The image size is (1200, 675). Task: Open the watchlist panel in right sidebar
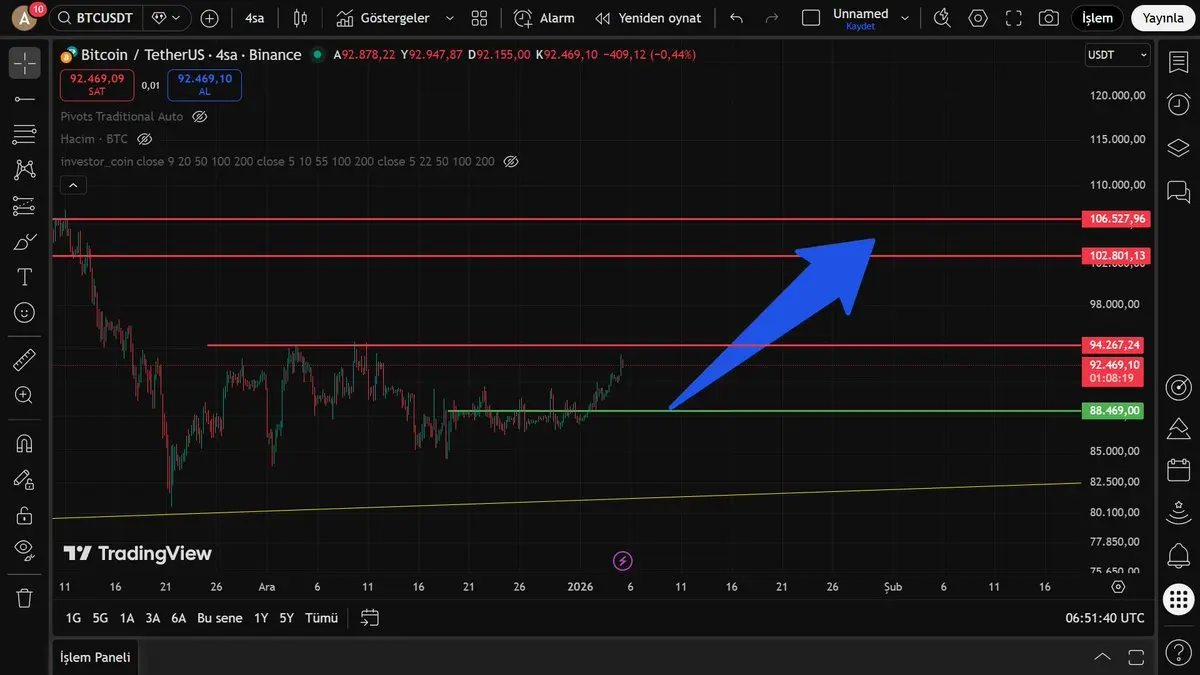tap(1178, 62)
